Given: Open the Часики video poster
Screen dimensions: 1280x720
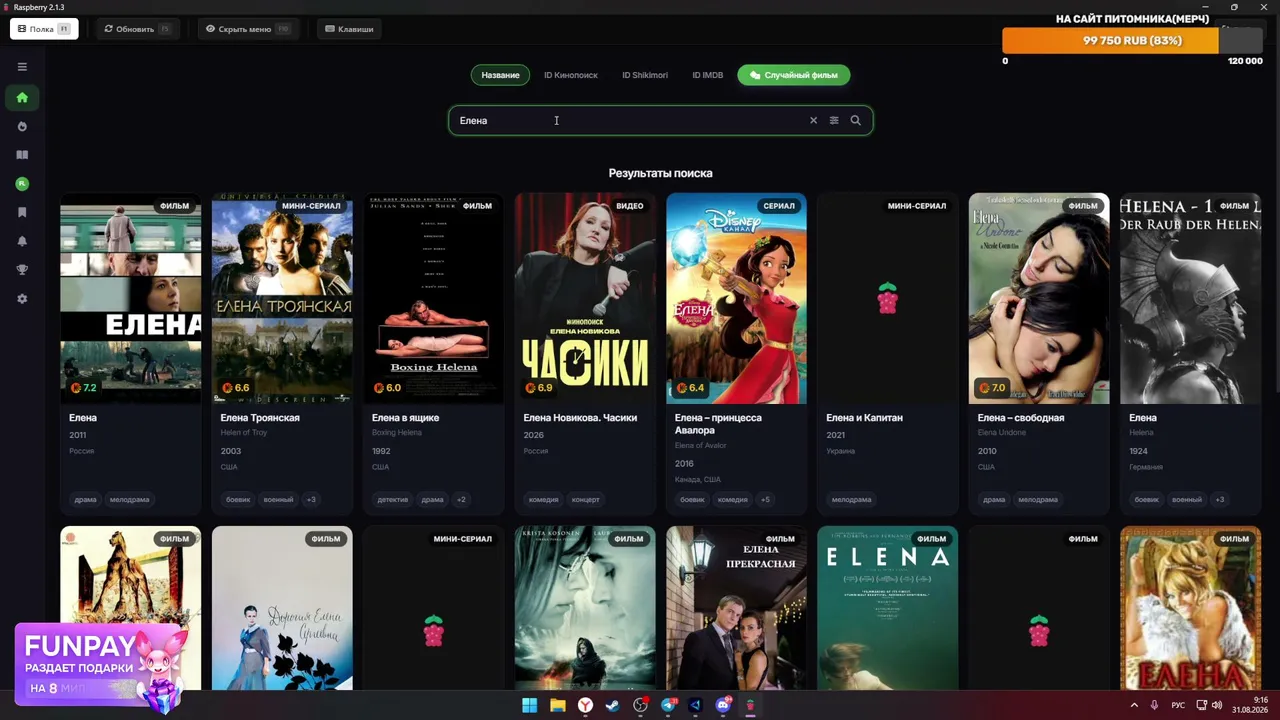Looking at the screenshot, I should pyautogui.click(x=585, y=298).
